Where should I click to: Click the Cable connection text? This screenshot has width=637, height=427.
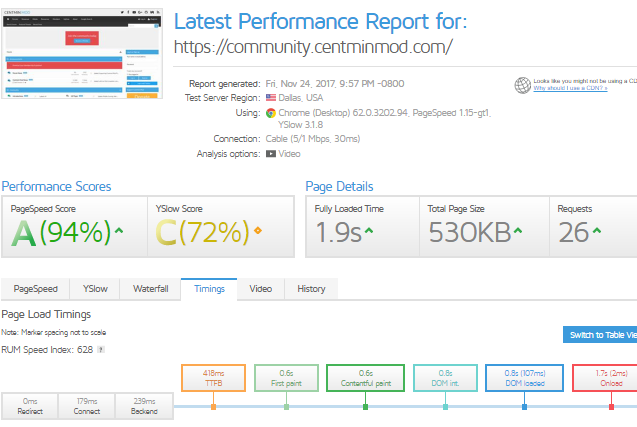[313, 139]
